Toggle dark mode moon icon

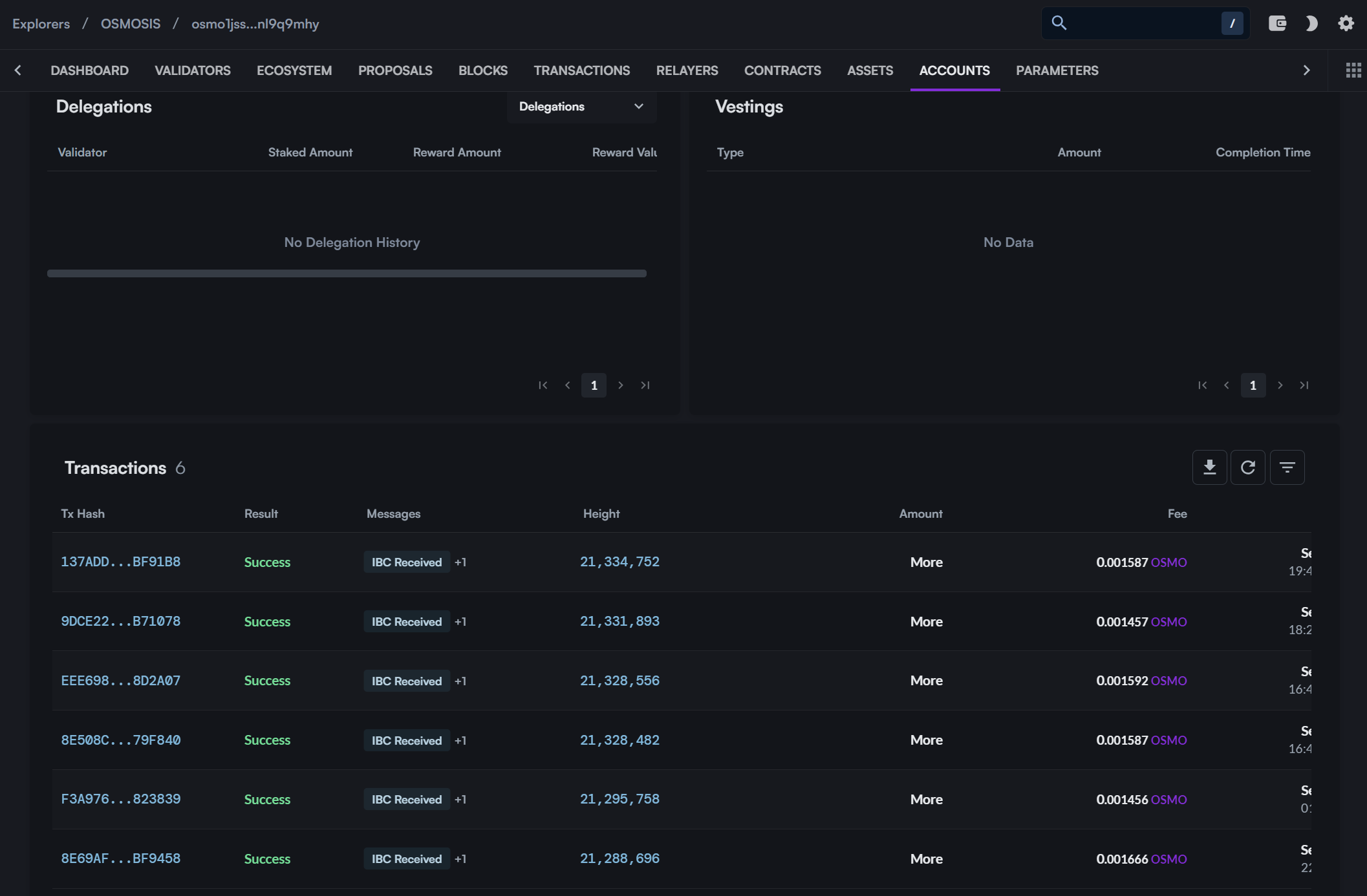click(x=1311, y=24)
